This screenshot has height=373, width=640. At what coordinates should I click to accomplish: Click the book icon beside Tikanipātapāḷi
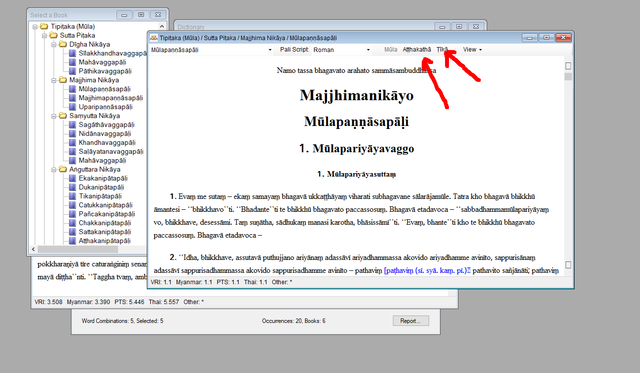tap(72, 196)
